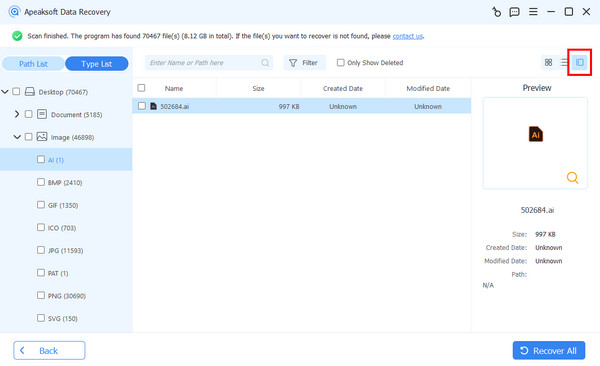Click the search magnifier in the search box
This screenshot has width=600, height=366.
(265, 63)
